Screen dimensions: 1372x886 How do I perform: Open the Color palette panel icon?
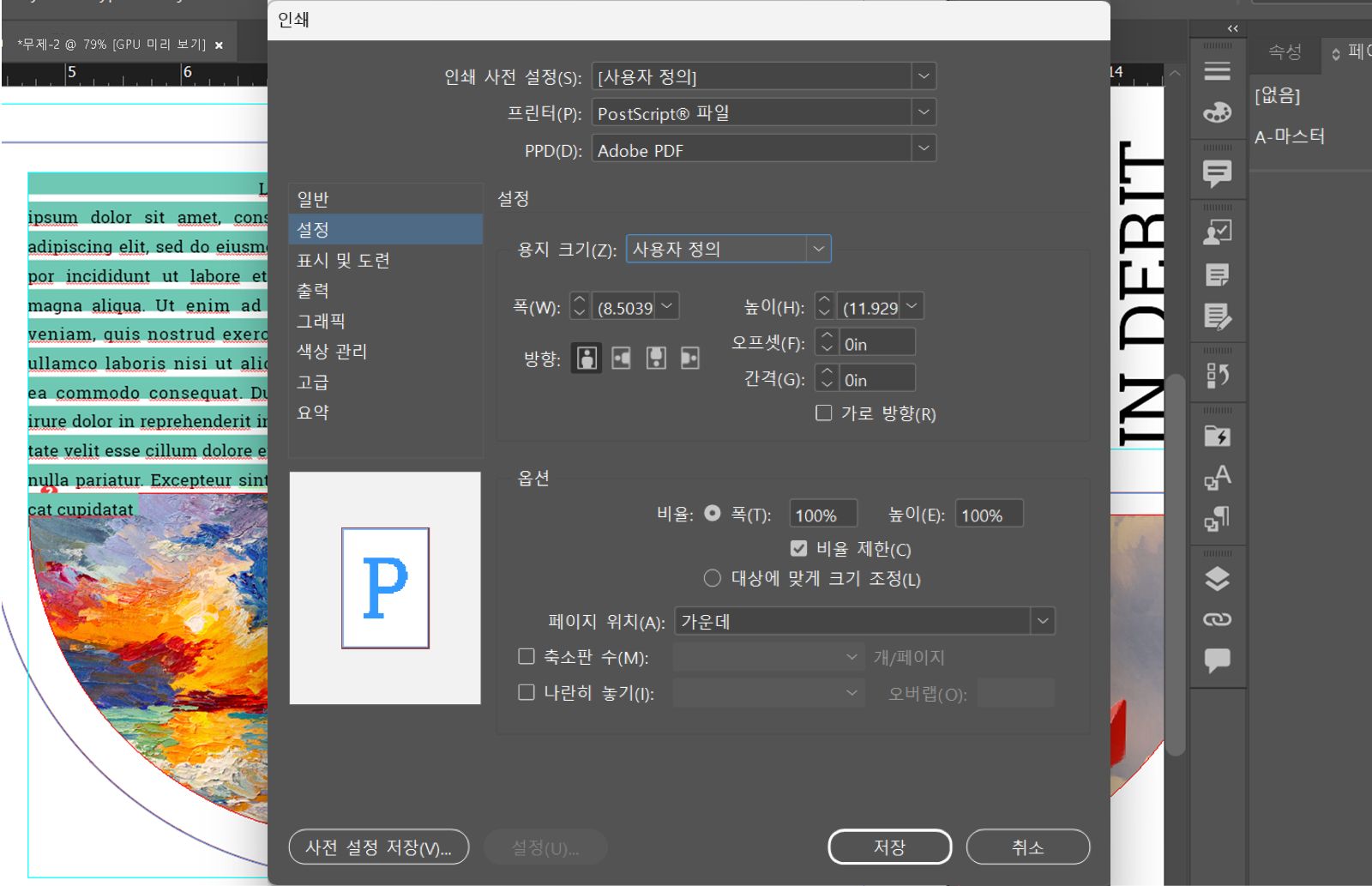(1217, 112)
